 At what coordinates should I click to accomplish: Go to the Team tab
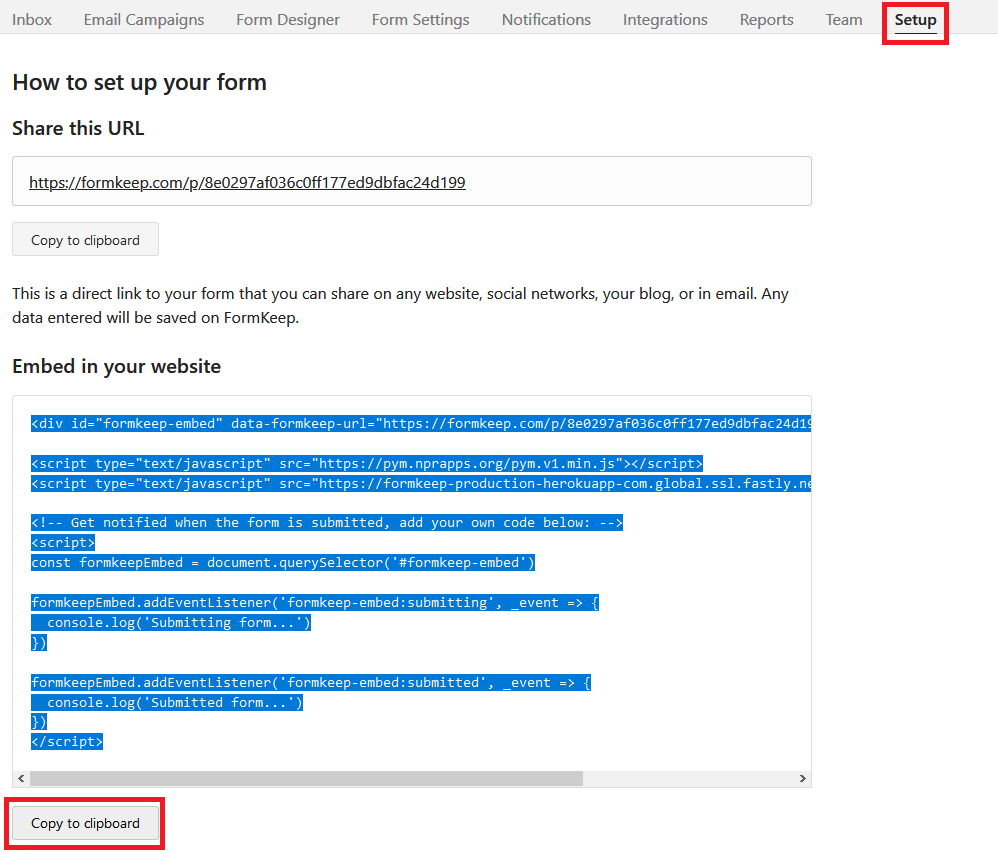[x=844, y=20]
